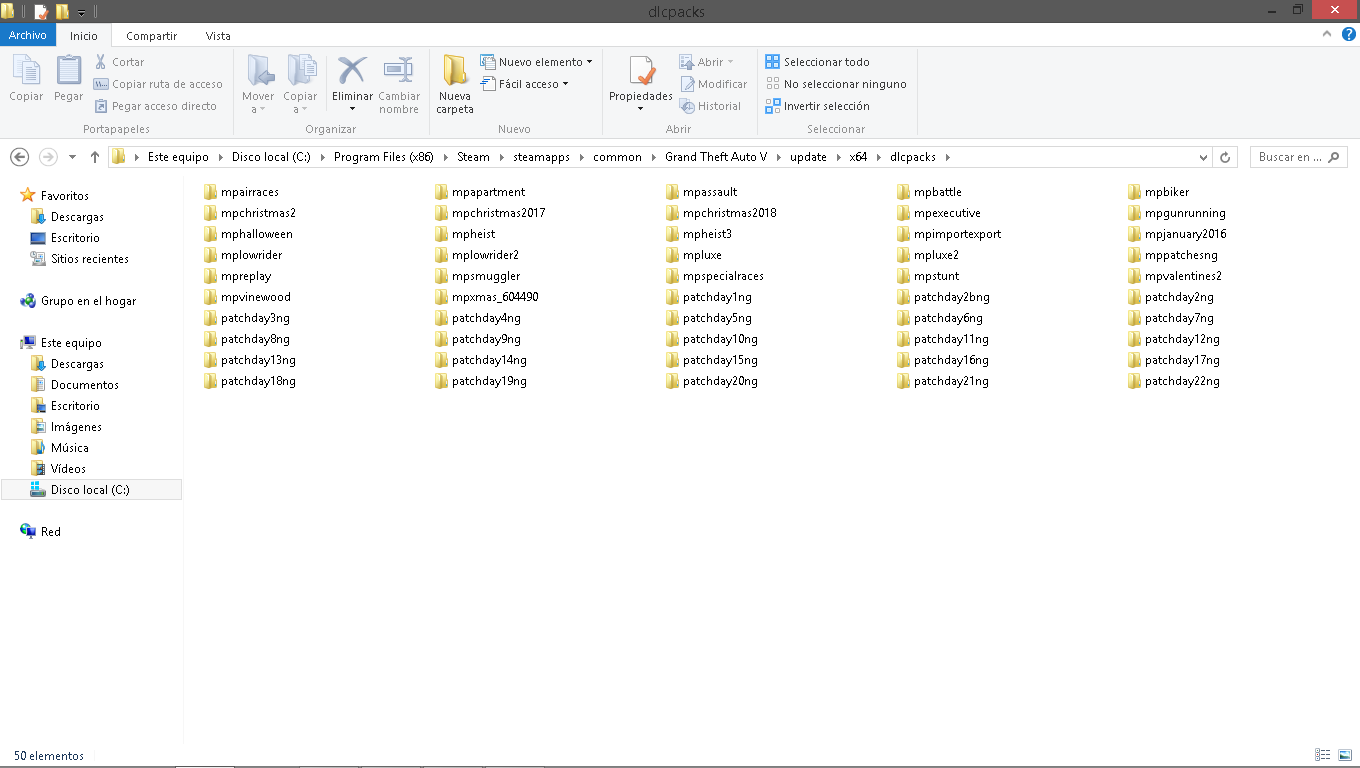Click the back navigation arrow
This screenshot has width=1360, height=768.
click(x=19, y=157)
